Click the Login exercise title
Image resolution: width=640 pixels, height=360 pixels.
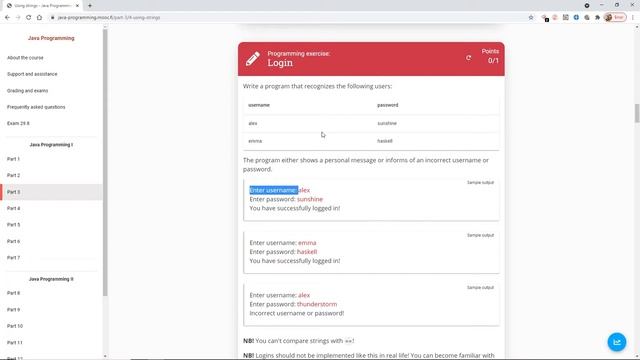pyautogui.click(x=280, y=63)
